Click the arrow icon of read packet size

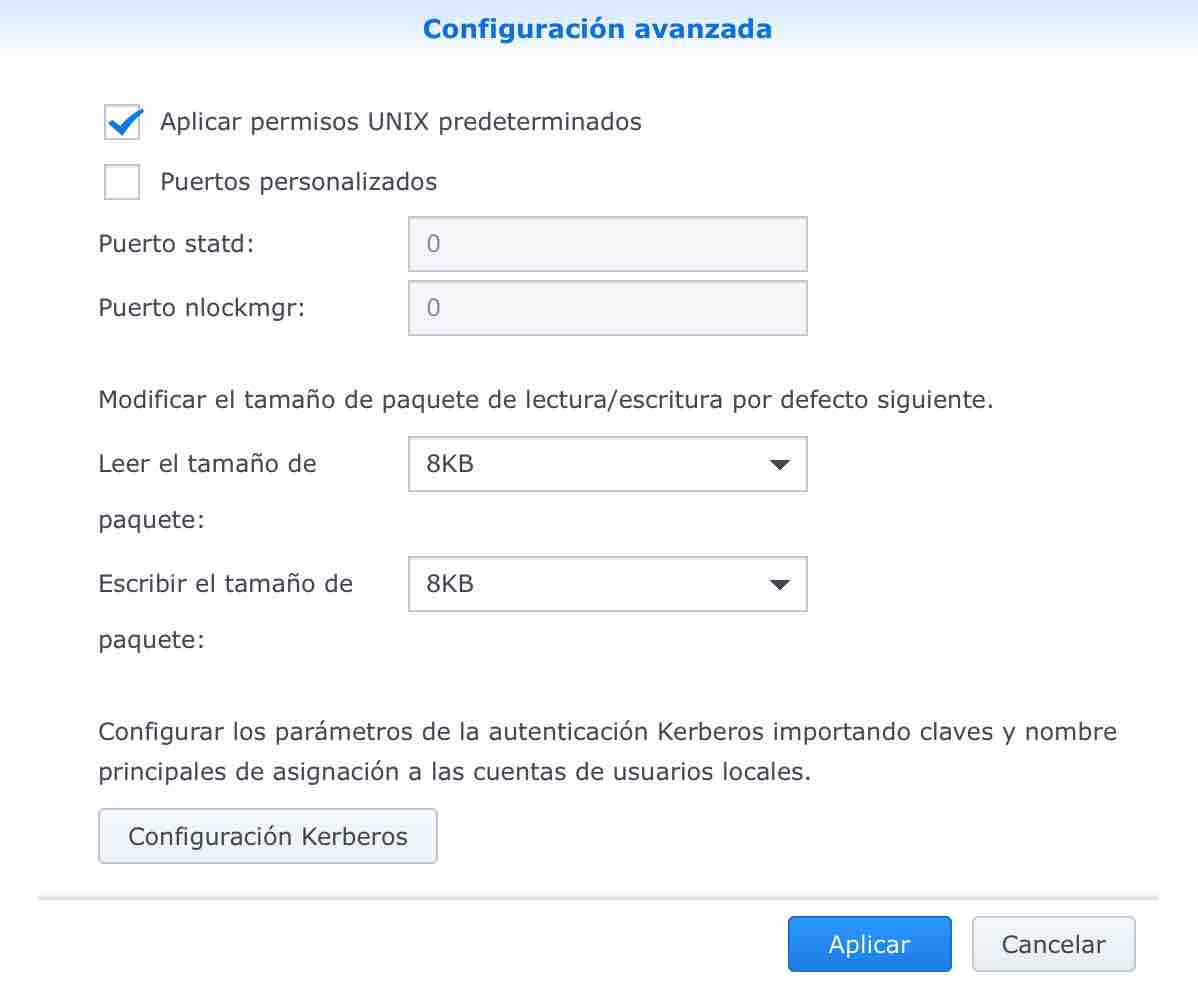click(780, 465)
